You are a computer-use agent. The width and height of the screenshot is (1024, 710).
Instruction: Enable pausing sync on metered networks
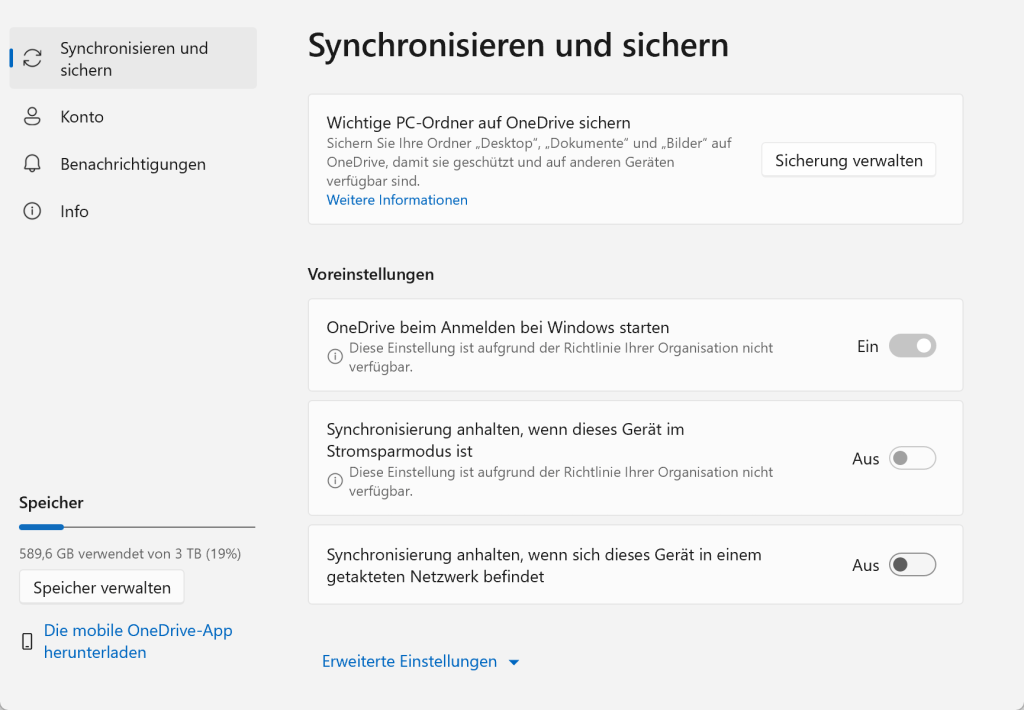tap(911, 564)
